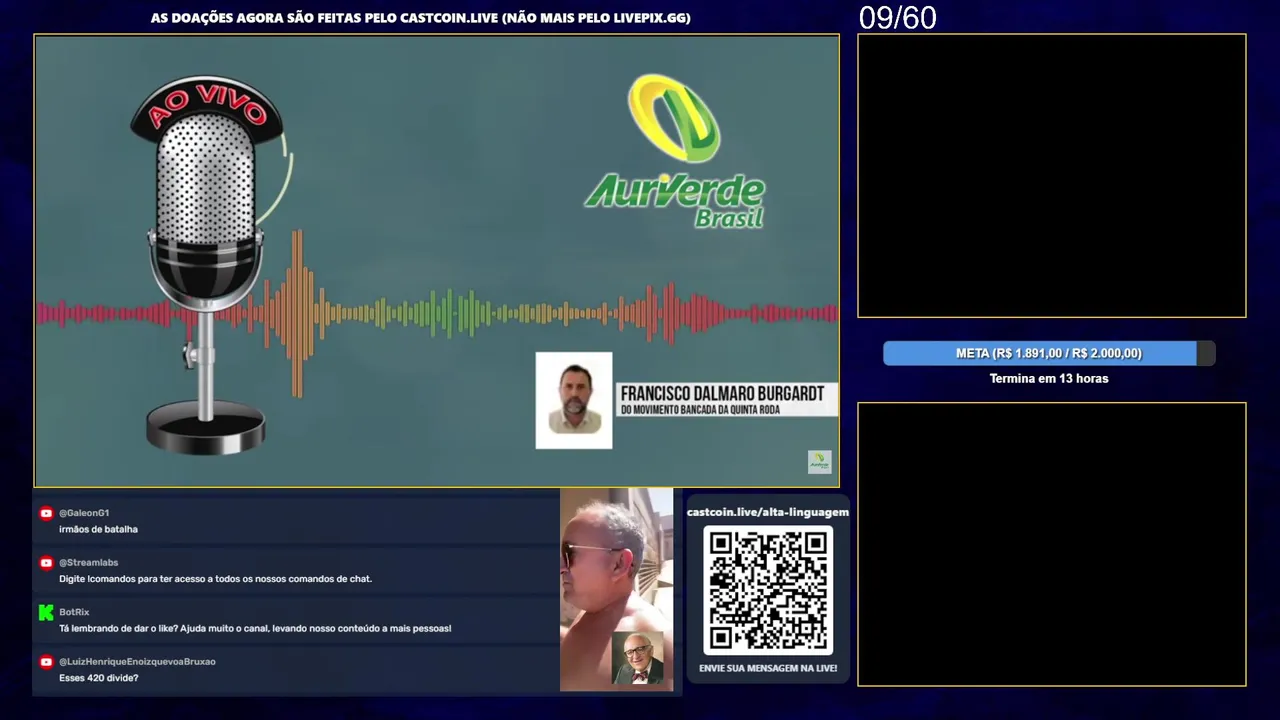Click the shirtless man webcam video
The width and height of the screenshot is (1280, 720).
click(616, 589)
